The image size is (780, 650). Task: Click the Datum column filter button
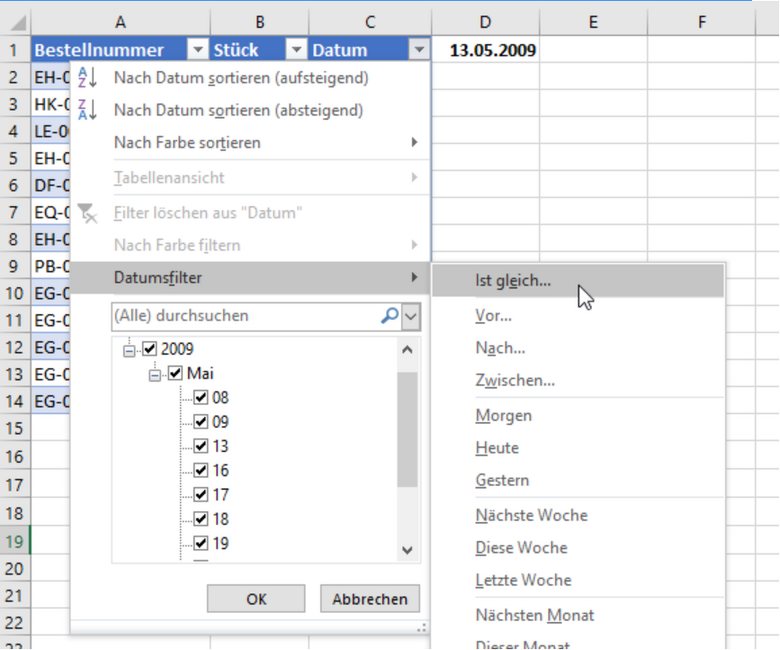(418, 50)
